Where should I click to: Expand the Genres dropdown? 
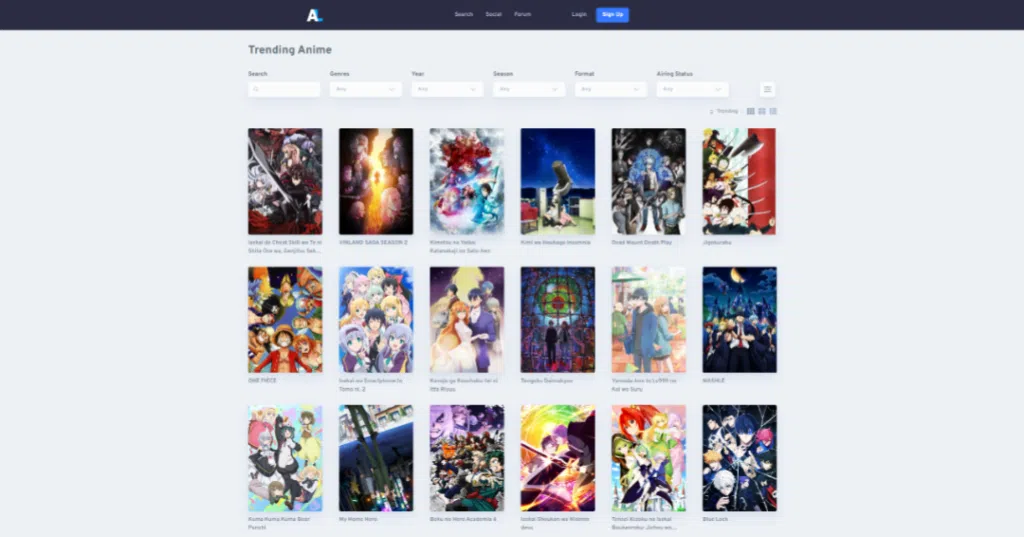point(366,89)
